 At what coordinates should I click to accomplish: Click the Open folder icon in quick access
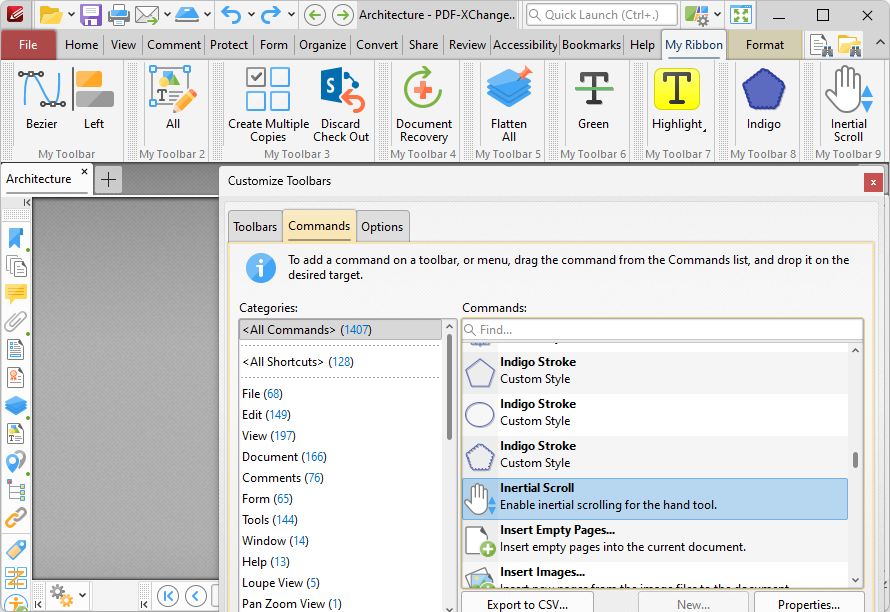click(x=51, y=15)
